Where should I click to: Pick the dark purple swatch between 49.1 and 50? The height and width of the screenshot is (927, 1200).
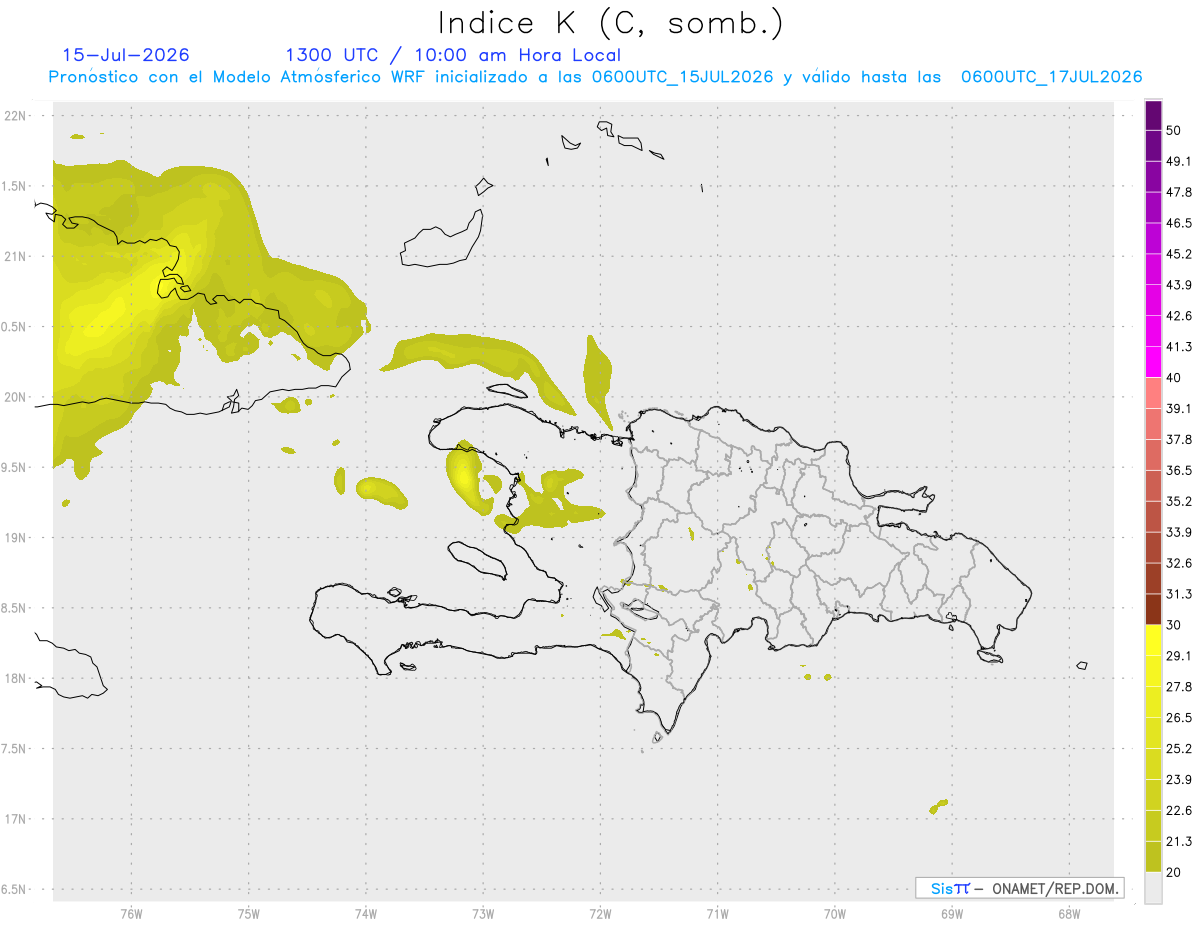tap(1153, 146)
